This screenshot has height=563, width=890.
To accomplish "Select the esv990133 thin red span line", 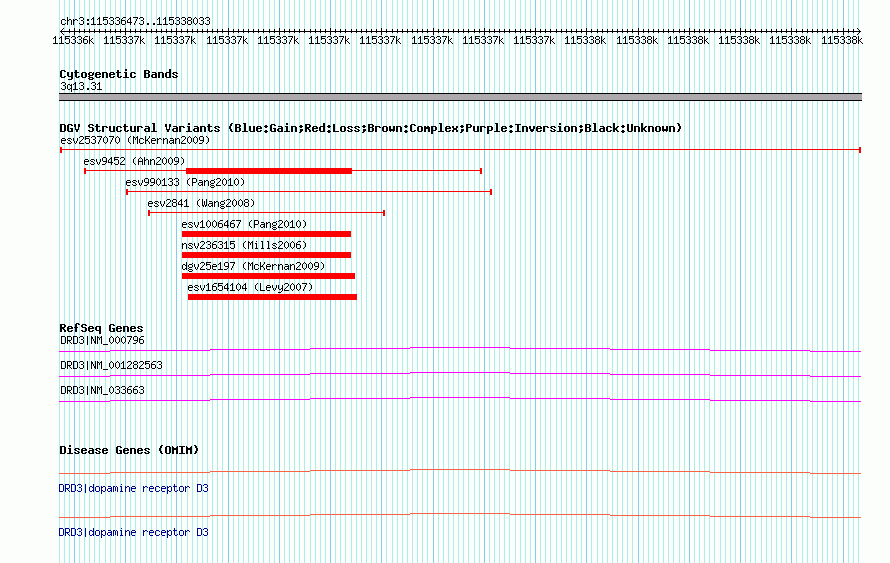I will 309,192.
